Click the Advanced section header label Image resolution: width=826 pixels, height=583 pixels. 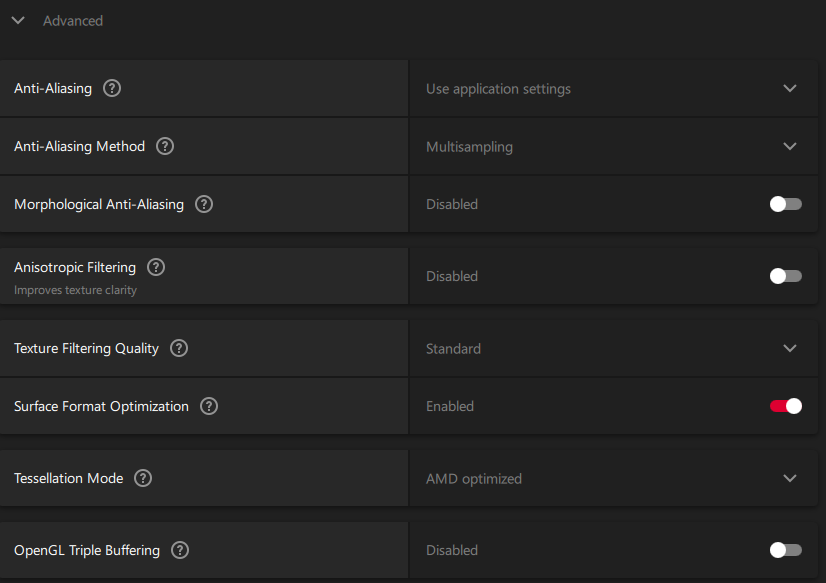click(x=73, y=20)
